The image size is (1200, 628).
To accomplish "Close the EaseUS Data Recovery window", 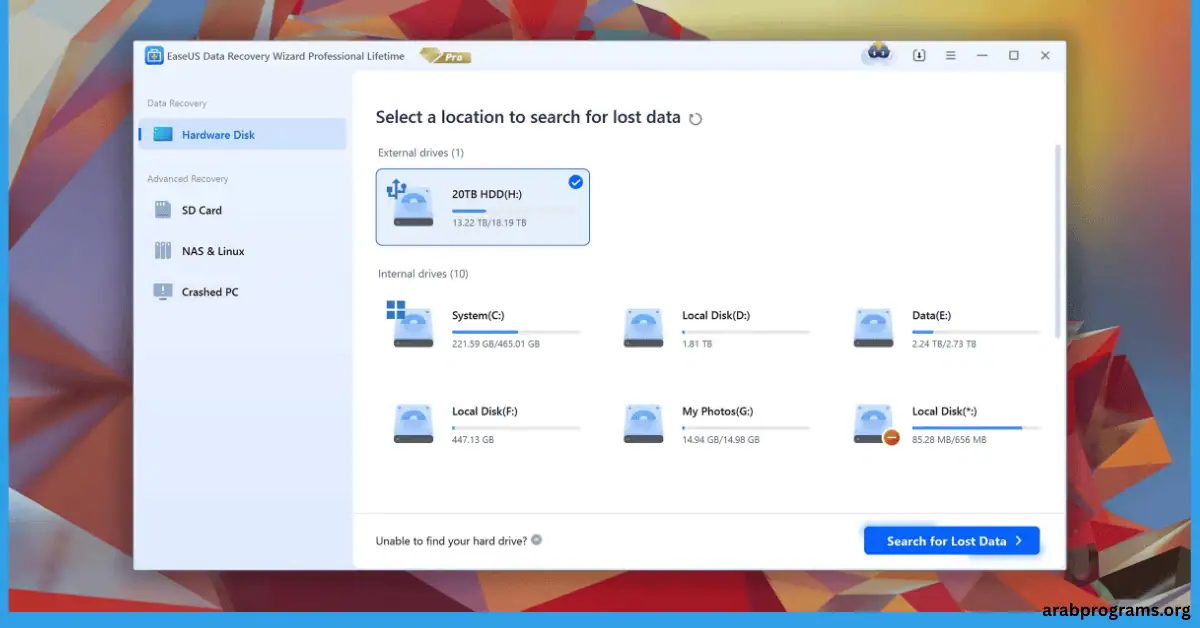I will pyautogui.click(x=1045, y=56).
